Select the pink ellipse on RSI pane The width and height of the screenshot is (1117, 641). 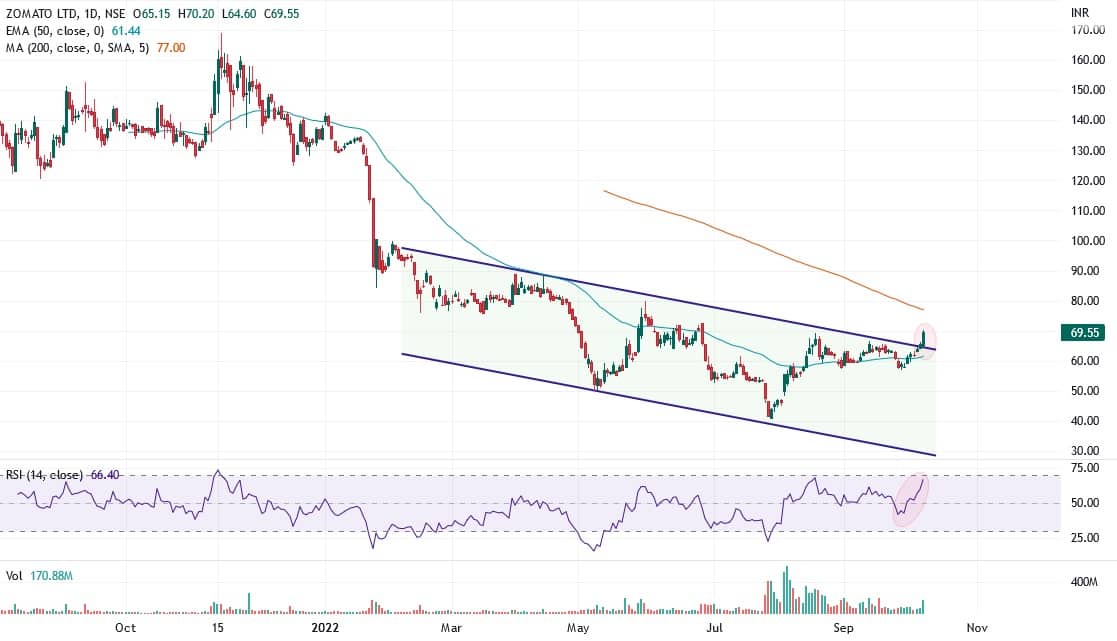click(911, 498)
